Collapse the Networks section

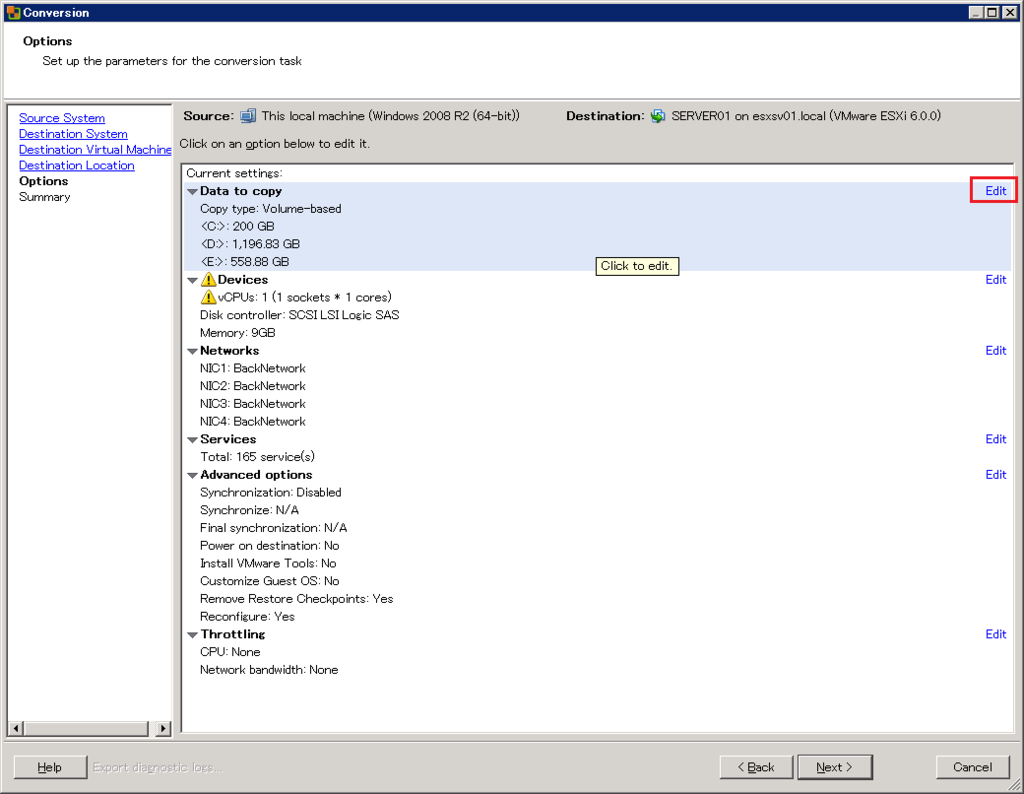(x=192, y=351)
